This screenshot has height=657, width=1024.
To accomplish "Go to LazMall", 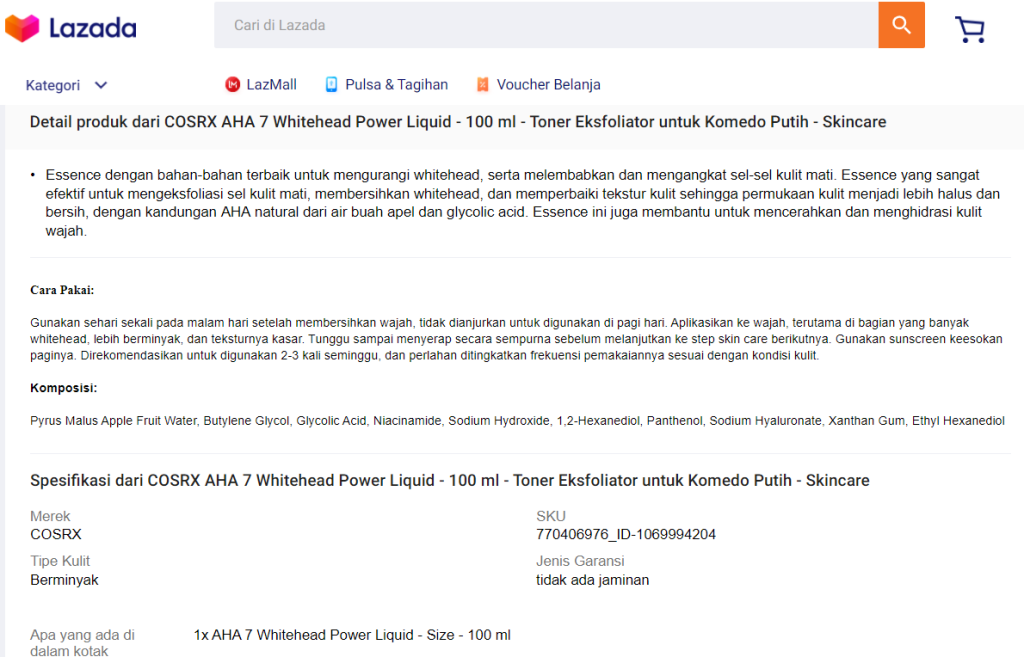I will 272,85.
